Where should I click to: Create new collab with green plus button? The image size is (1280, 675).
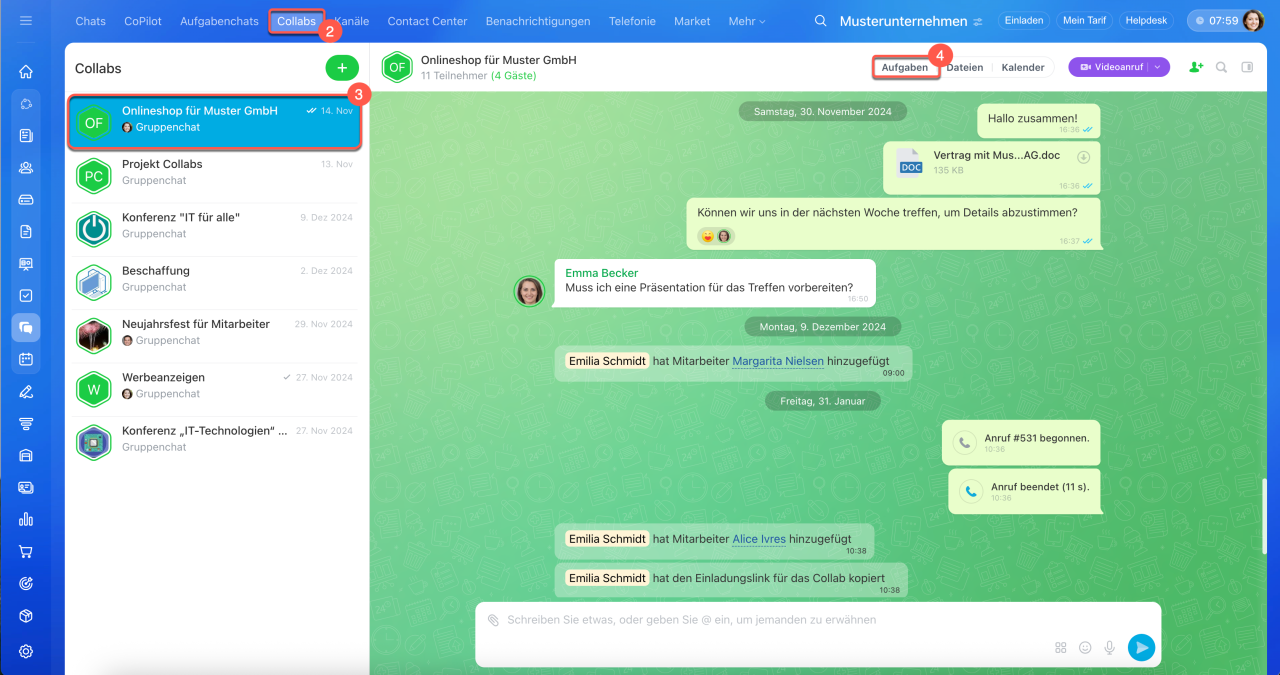point(341,68)
